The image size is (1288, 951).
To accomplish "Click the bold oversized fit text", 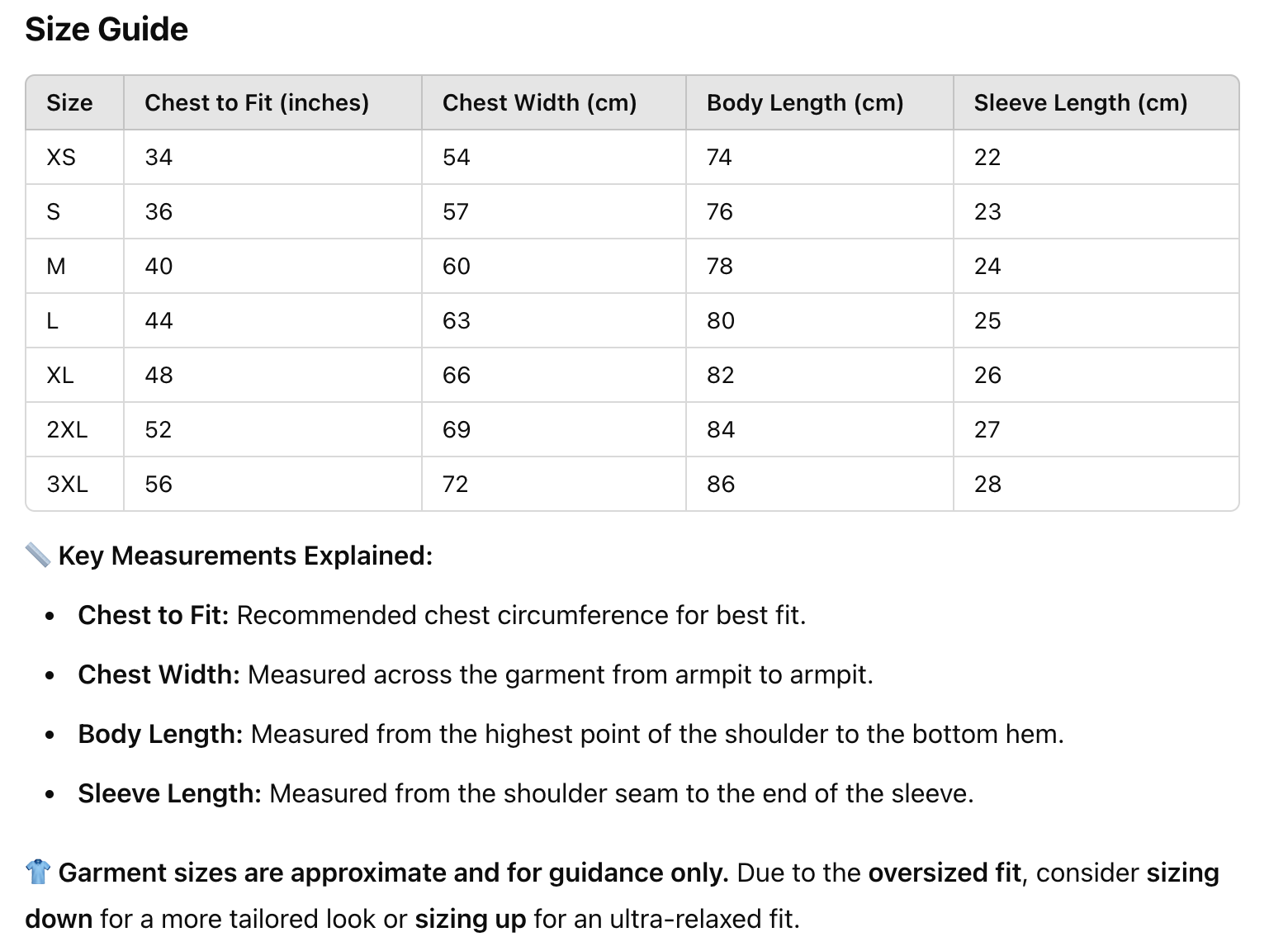I will coord(945,873).
